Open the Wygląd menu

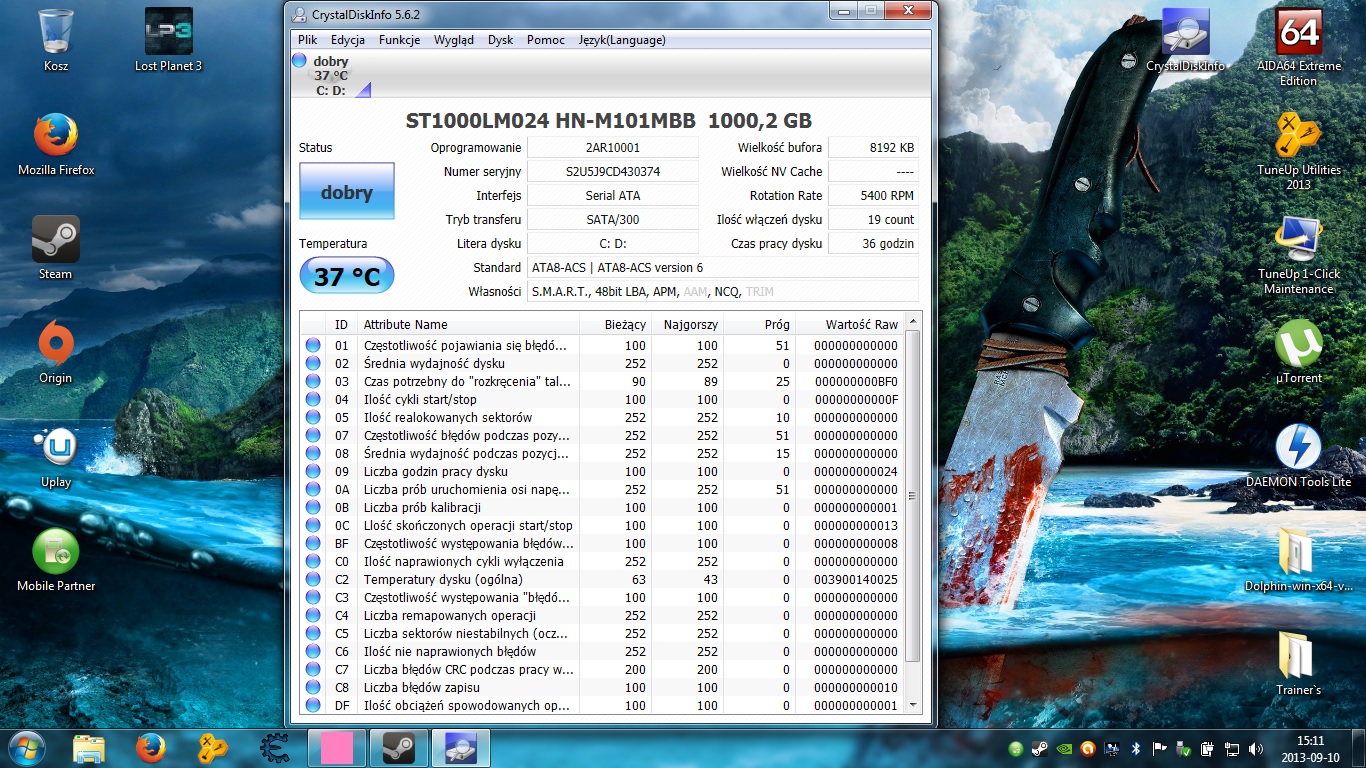click(454, 40)
